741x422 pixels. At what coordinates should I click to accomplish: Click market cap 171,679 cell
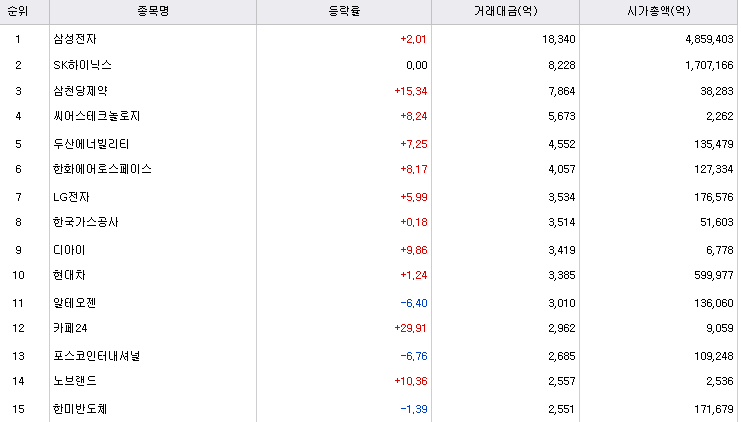714,408
